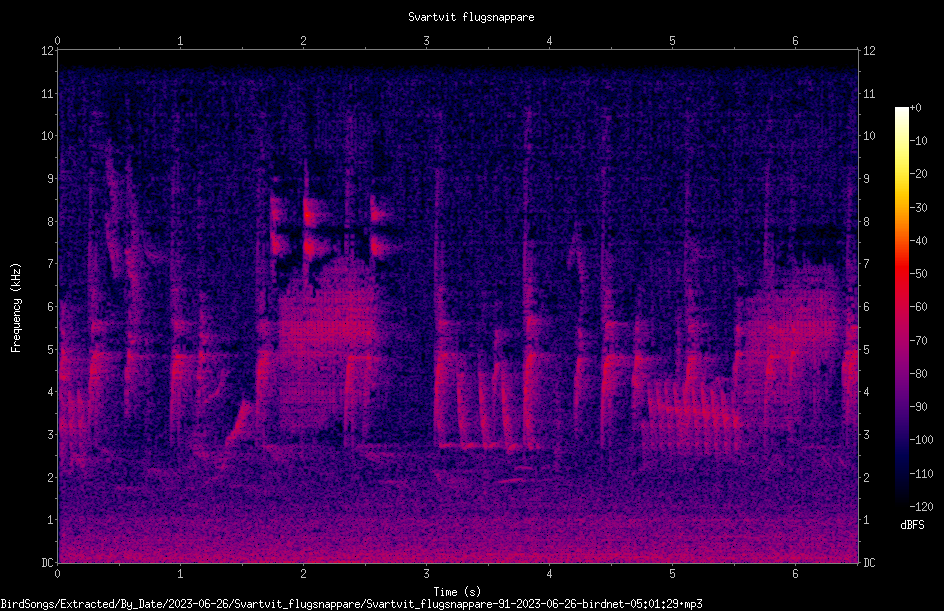Click the '-100' color bar level label

921,440
